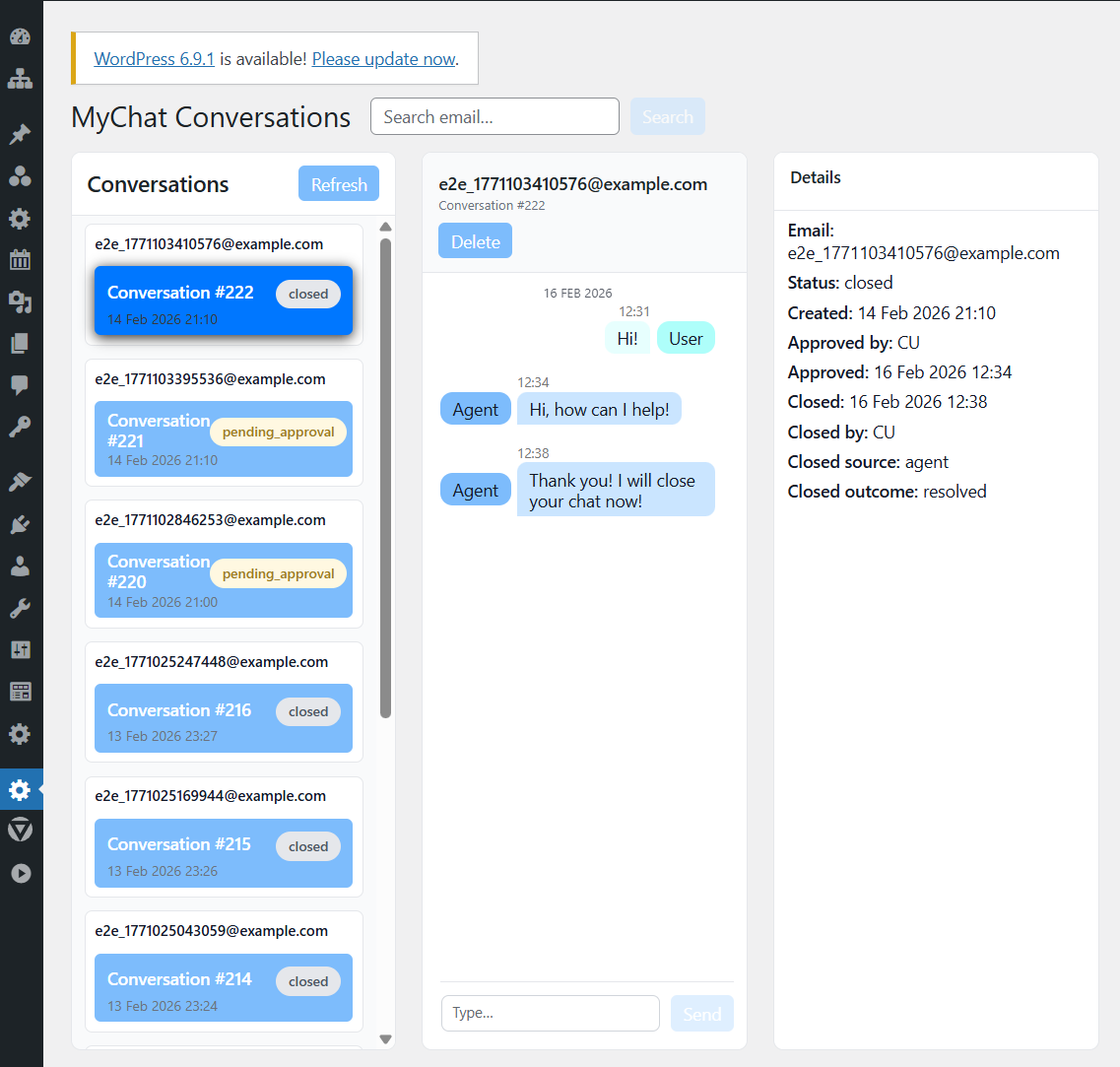Select Conversation #221 pending approval

[x=224, y=439]
